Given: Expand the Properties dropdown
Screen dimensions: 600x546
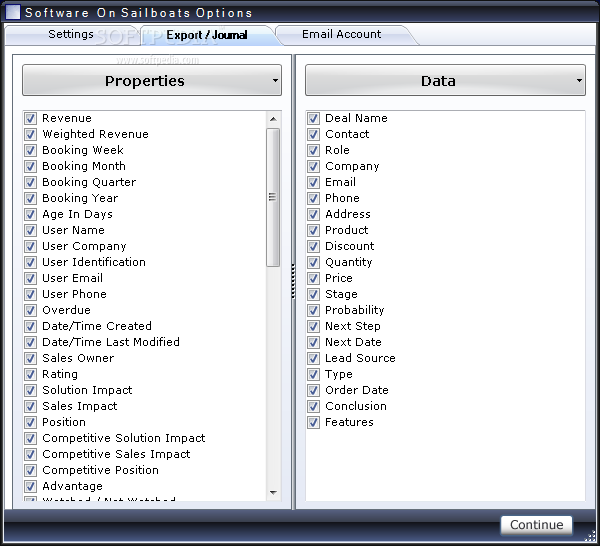Looking at the screenshot, I should [x=152, y=80].
